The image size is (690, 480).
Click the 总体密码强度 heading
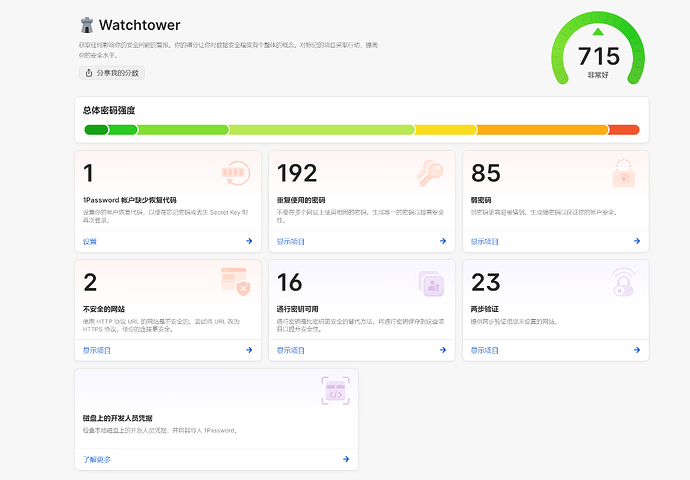(109, 110)
